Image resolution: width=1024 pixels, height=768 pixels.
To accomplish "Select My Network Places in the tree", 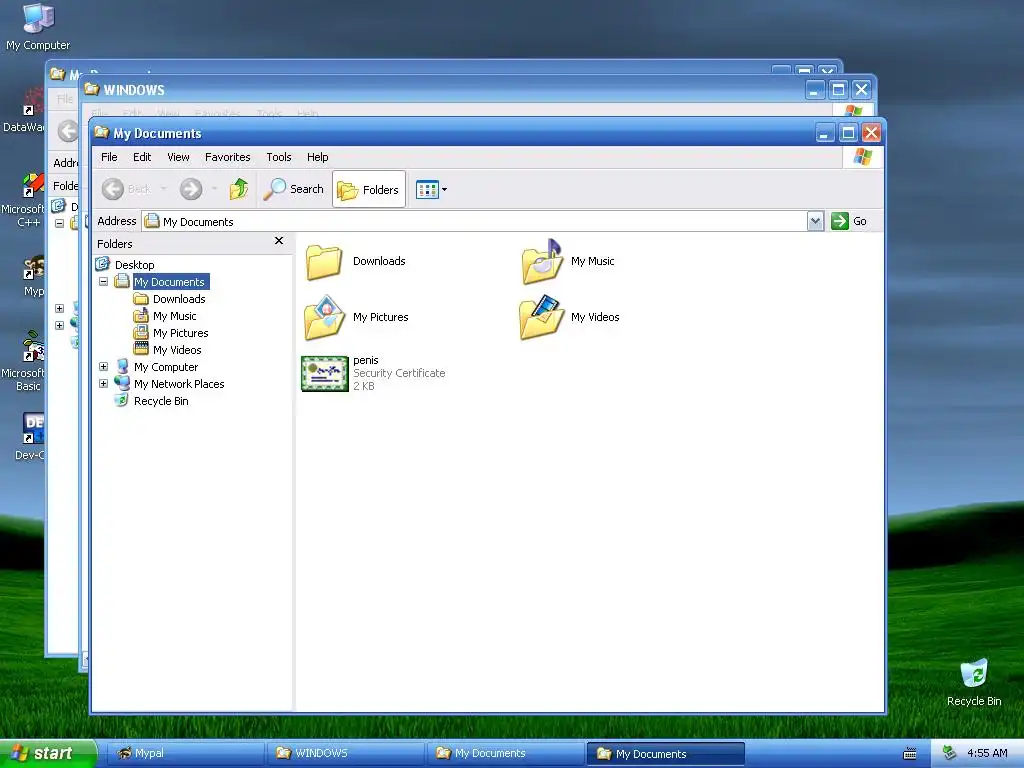I will (179, 383).
